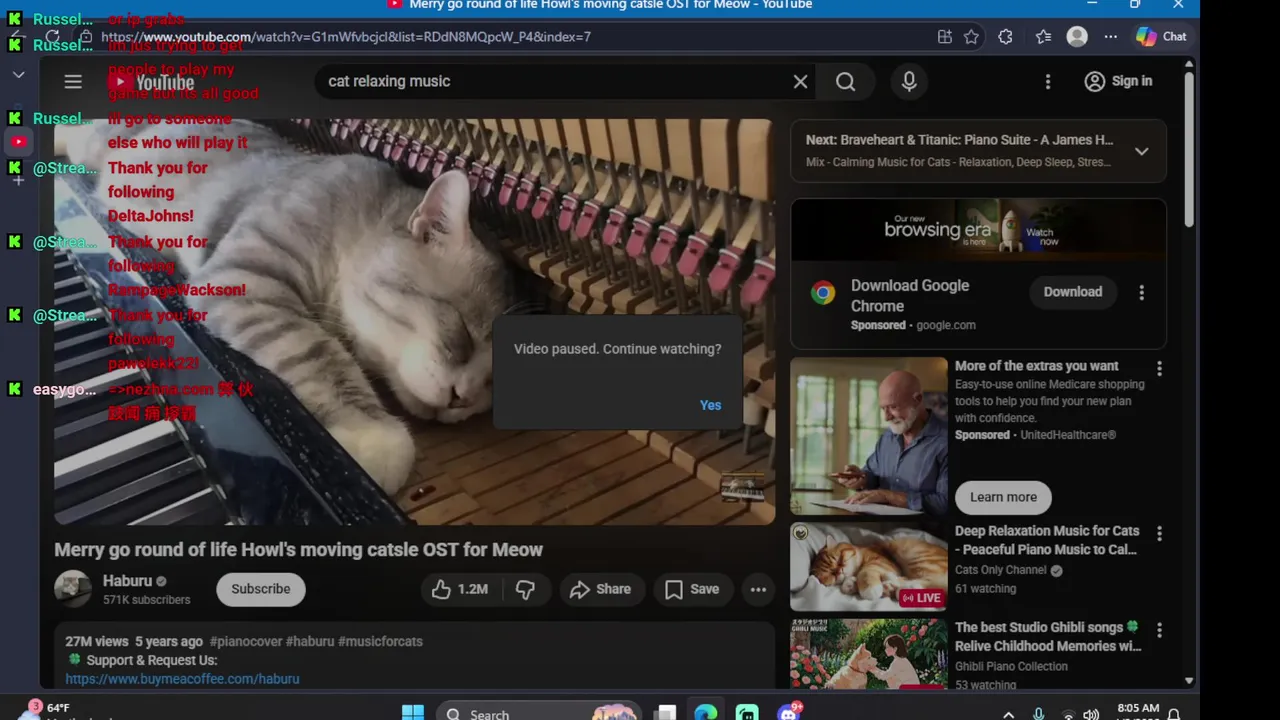Screen dimensions: 1280x720
Task: Open the Best Studio Ghibli songs thumbnail
Action: tap(869, 653)
